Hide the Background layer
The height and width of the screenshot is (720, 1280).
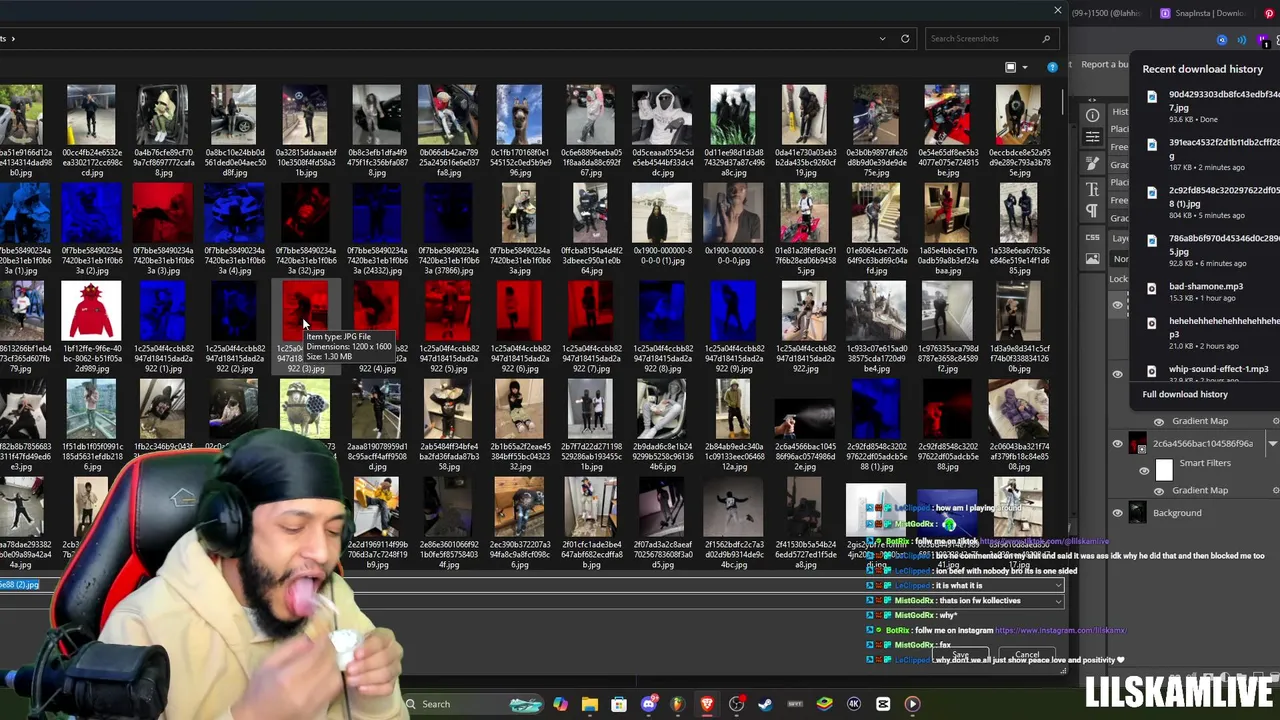tap(1117, 513)
